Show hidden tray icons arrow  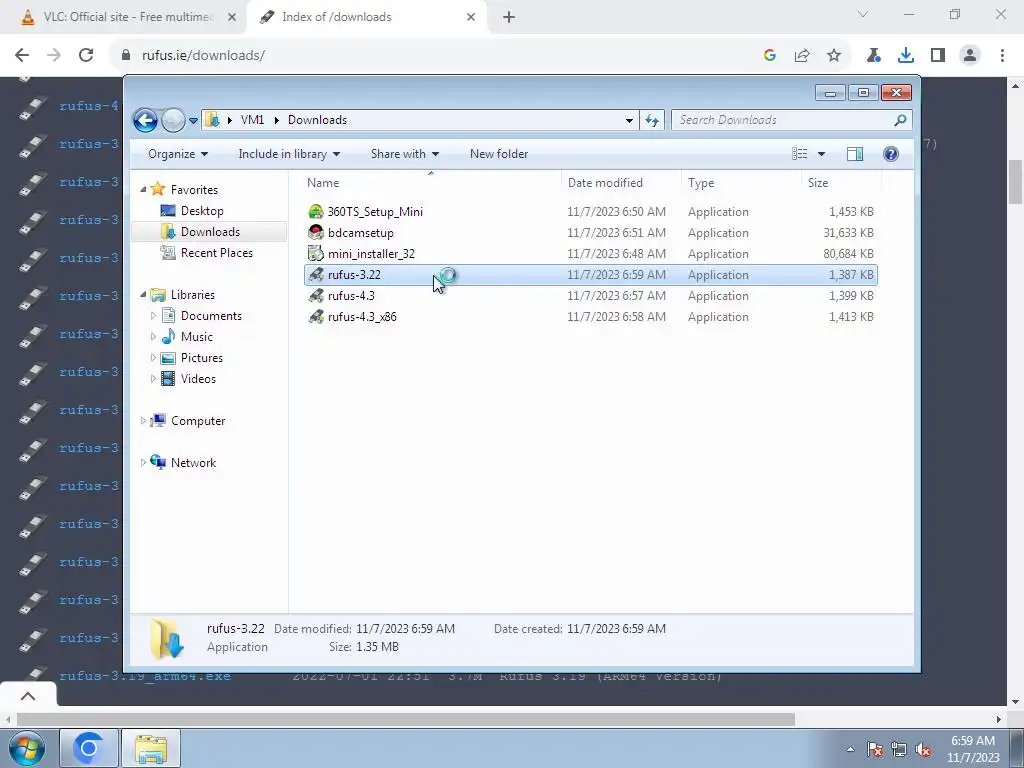[x=850, y=749]
